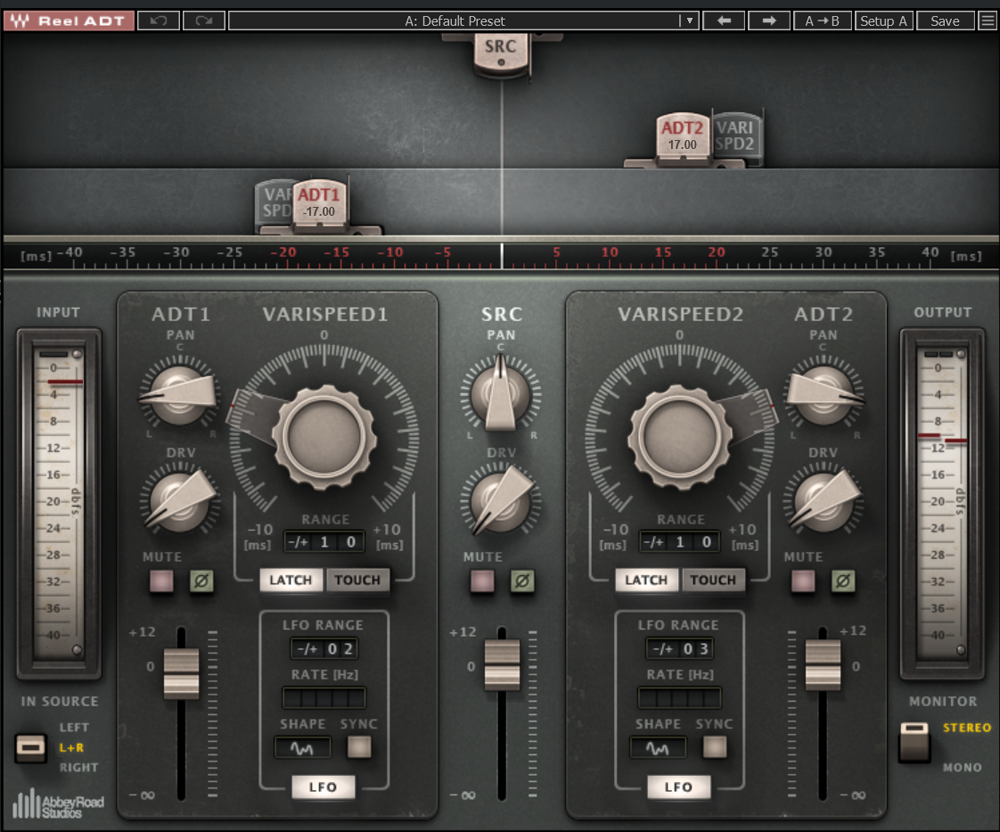Image resolution: width=1000 pixels, height=832 pixels.
Task: Invert phase on ADT1
Action: click(x=202, y=581)
